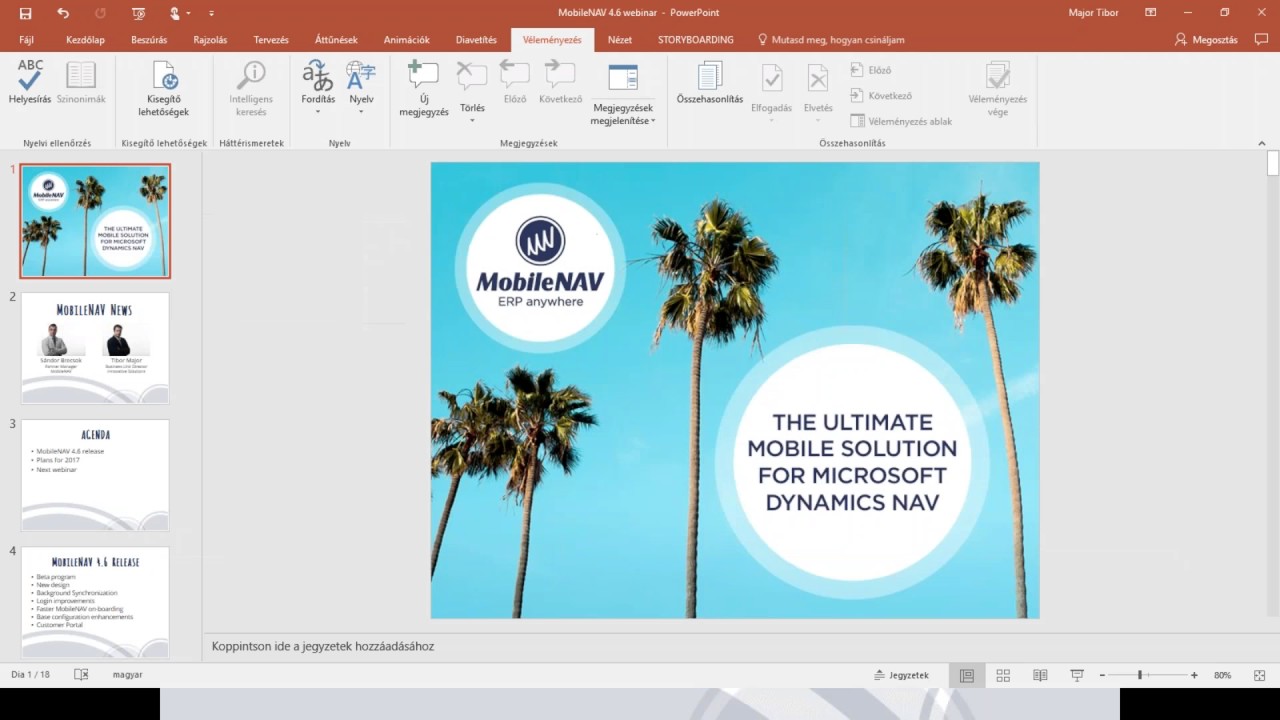Switch to the Diavetítés tab
Image resolution: width=1280 pixels, height=720 pixels.
point(476,40)
